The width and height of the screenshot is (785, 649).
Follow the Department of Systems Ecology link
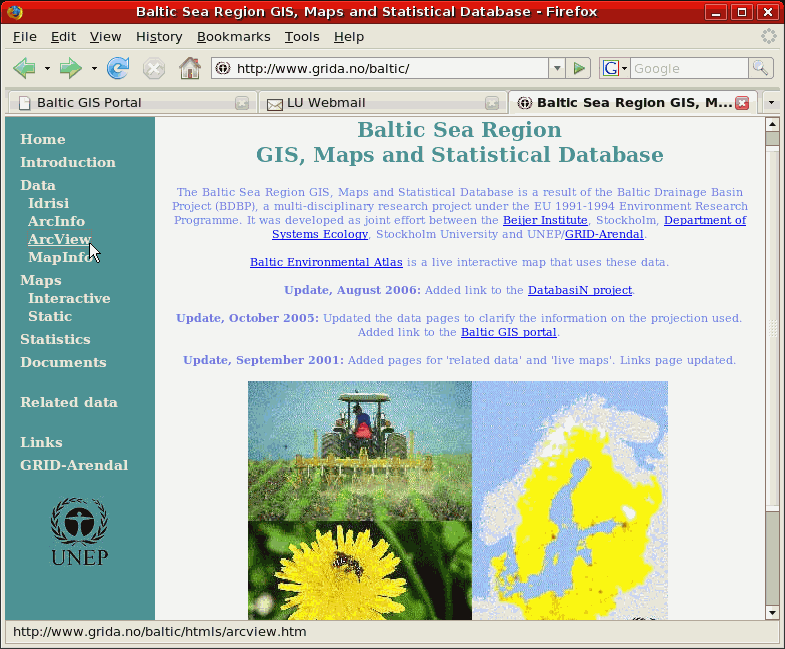pyautogui.click(x=320, y=234)
